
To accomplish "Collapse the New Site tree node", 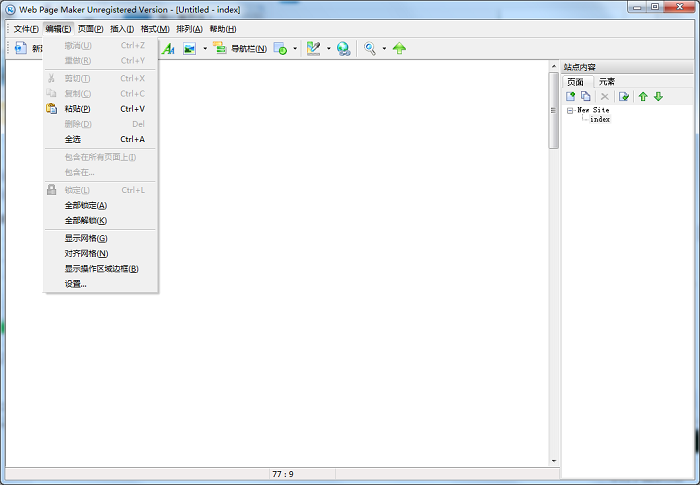I will pos(570,110).
